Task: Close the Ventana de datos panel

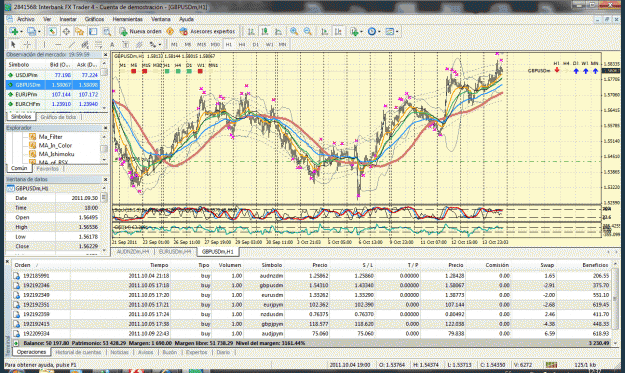Action: click(105, 179)
